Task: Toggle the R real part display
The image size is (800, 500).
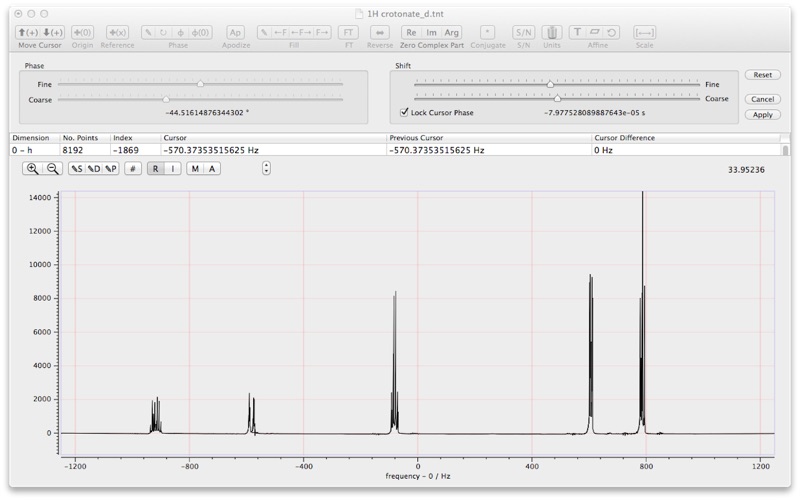Action: click(156, 169)
